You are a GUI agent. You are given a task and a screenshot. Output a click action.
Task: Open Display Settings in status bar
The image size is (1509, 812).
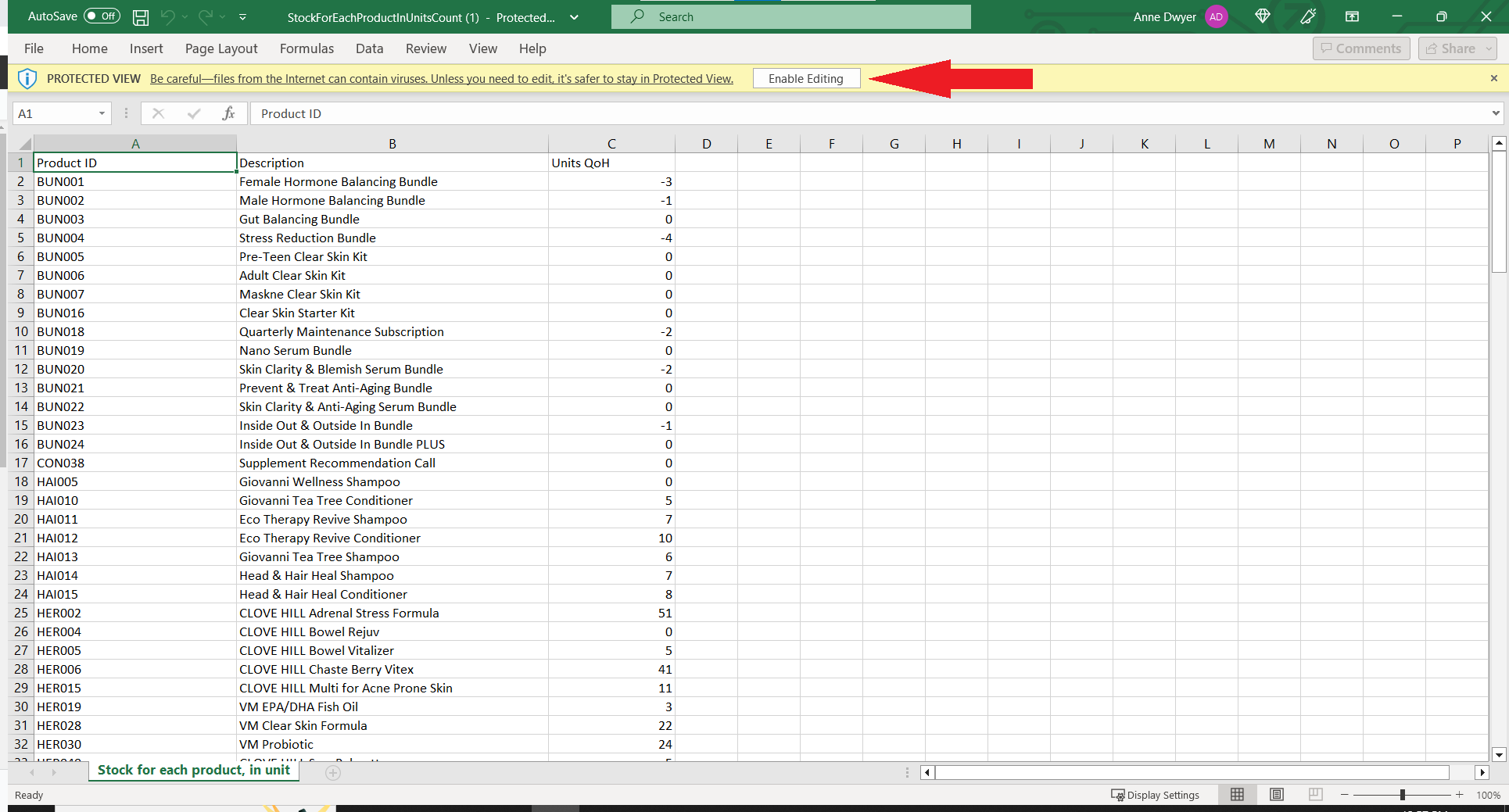[1155, 795]
